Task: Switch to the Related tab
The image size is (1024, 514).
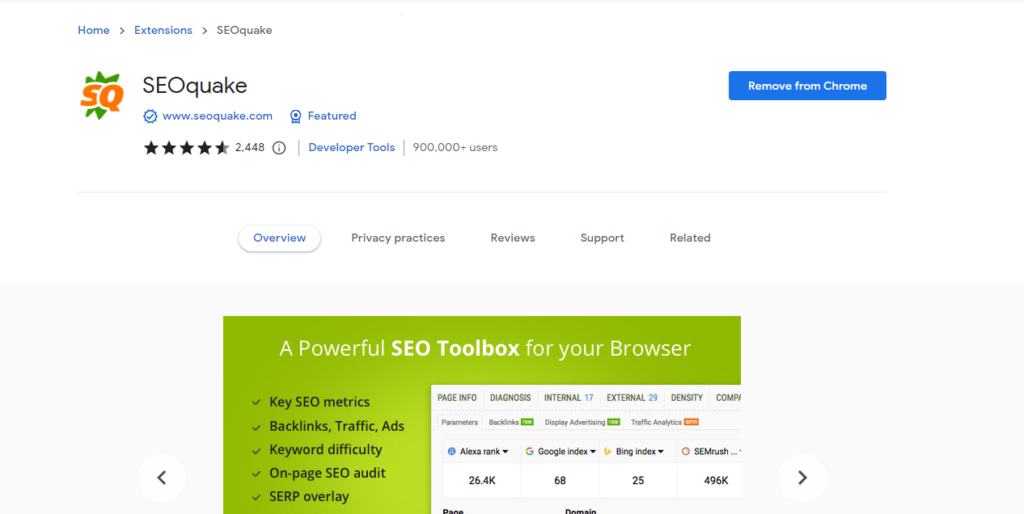Action: click(690, 238)
